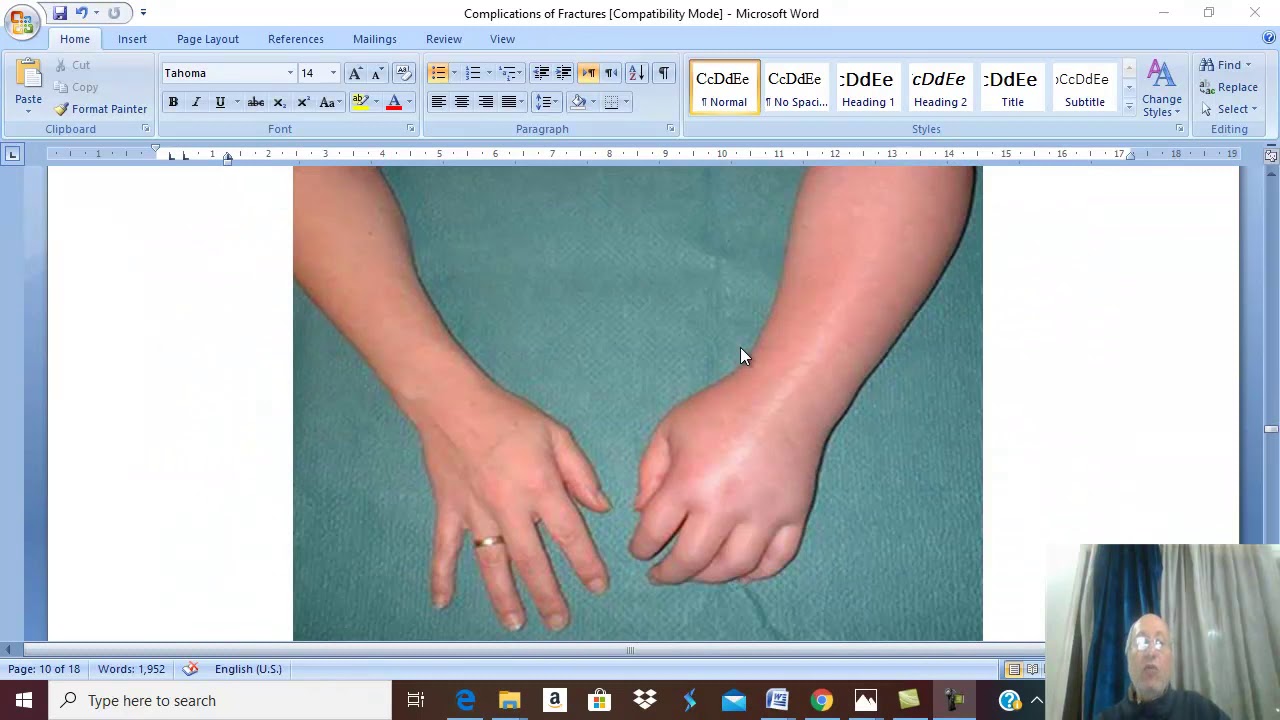Open the Tahoma font name dropdown
This screenshot has width=1280, height=720.
(x=290, y=73)
